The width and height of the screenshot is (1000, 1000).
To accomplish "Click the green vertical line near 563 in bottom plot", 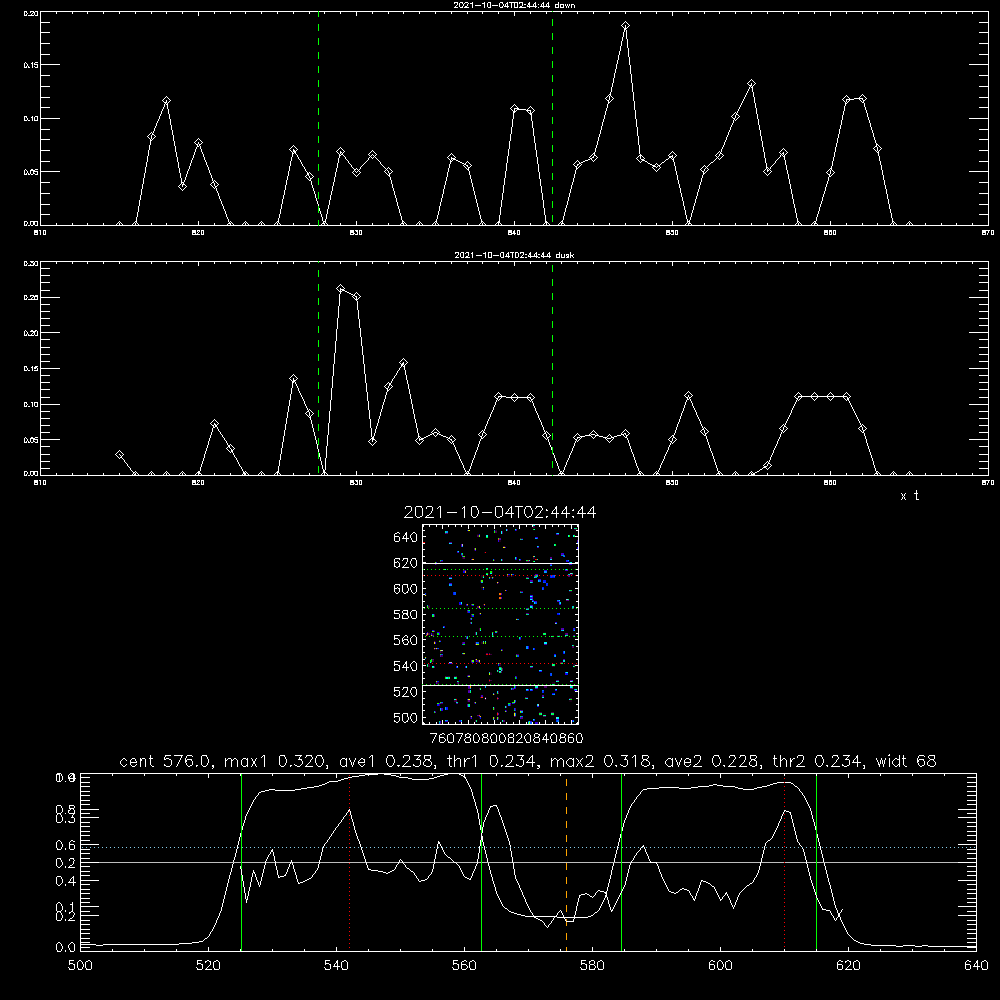I will (x=482, y=862).
